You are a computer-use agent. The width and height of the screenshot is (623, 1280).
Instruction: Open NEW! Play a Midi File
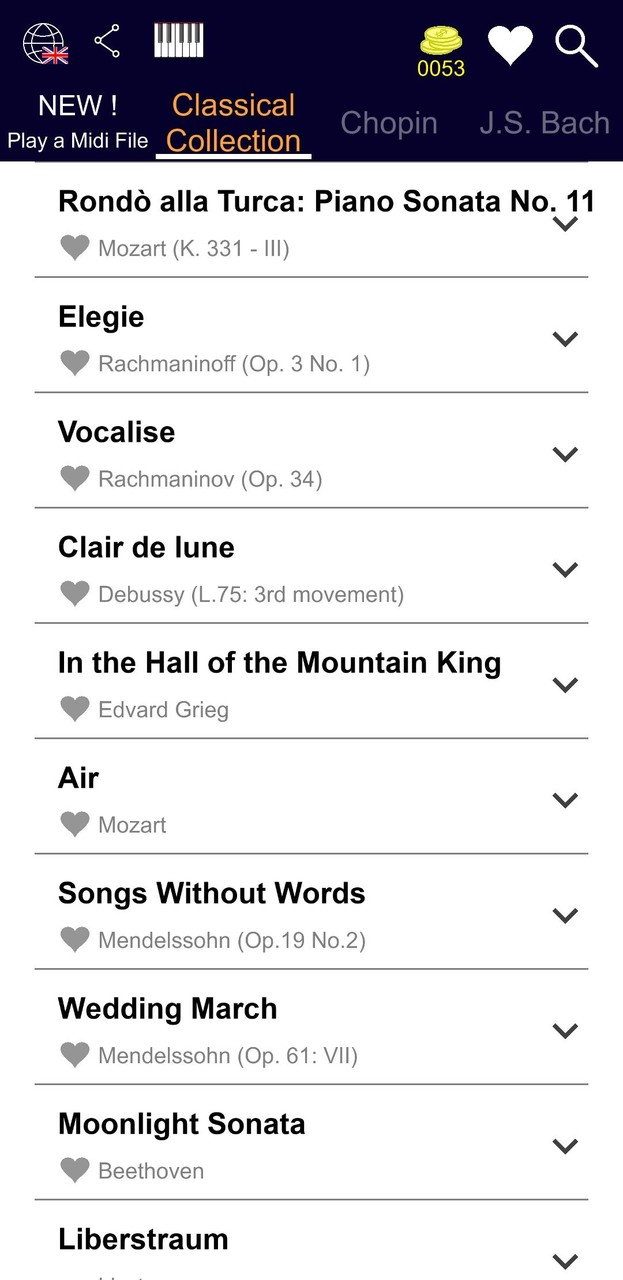[78, 118]
